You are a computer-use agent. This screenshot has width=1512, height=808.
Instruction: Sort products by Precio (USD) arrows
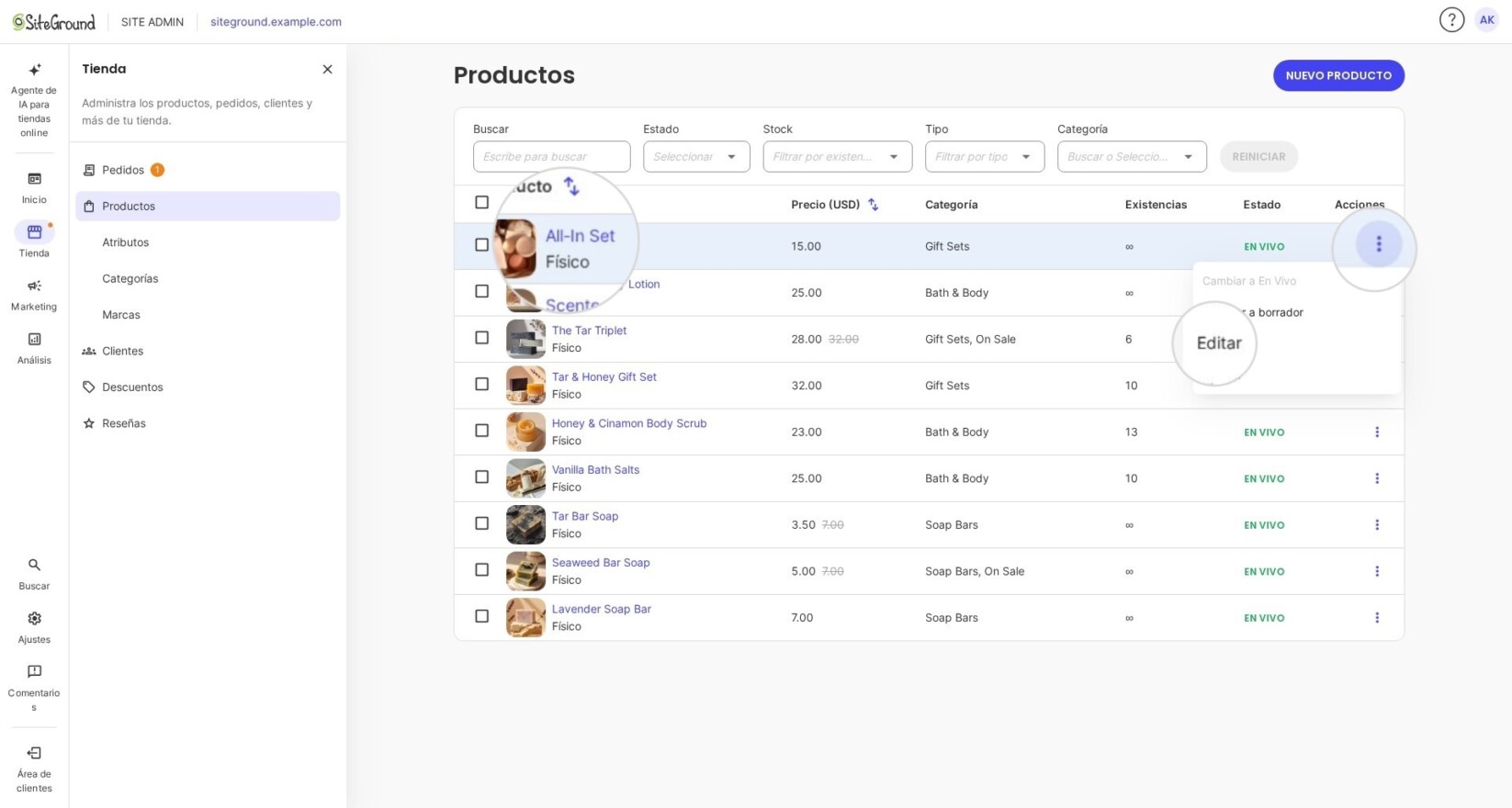tap(874, 205)
